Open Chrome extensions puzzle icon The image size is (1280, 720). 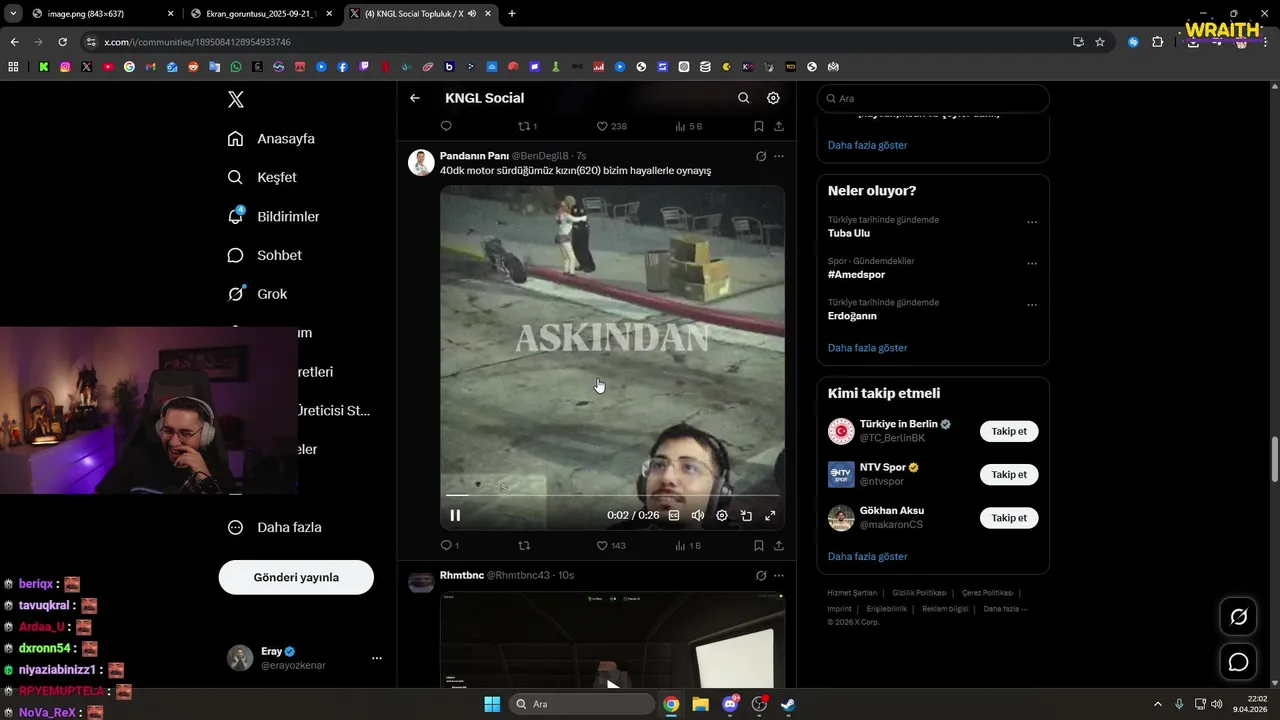click(x=1158, y=42)
